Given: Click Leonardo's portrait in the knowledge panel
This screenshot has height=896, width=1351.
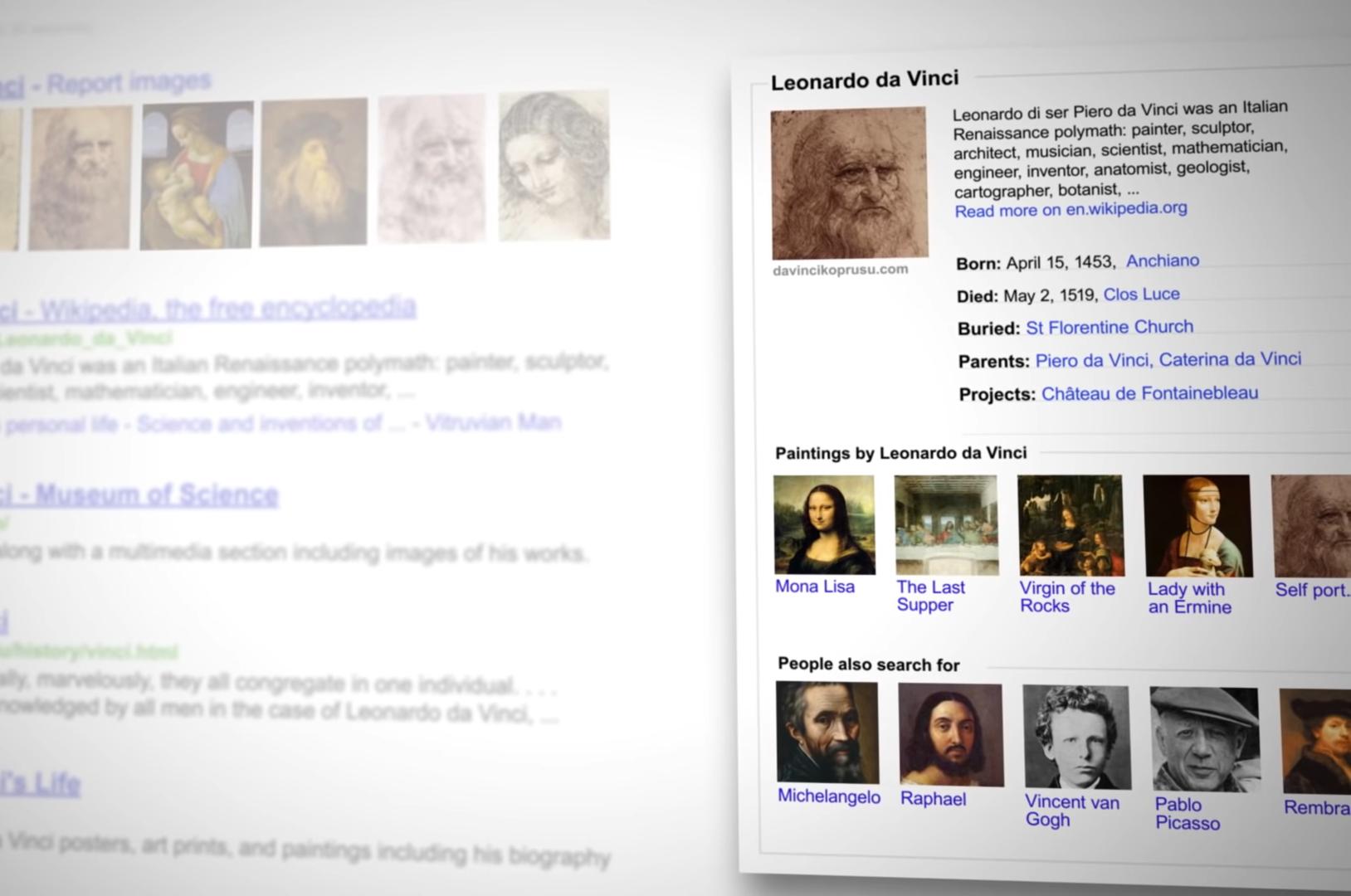Looking at the screenshot, I should click(849, 183).
